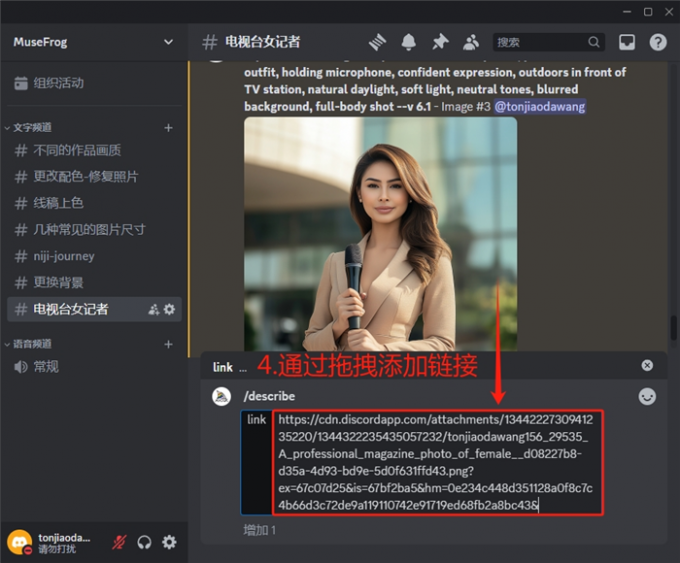Maximize the Discord window
The image size is (680, 563).
(648, 12)
